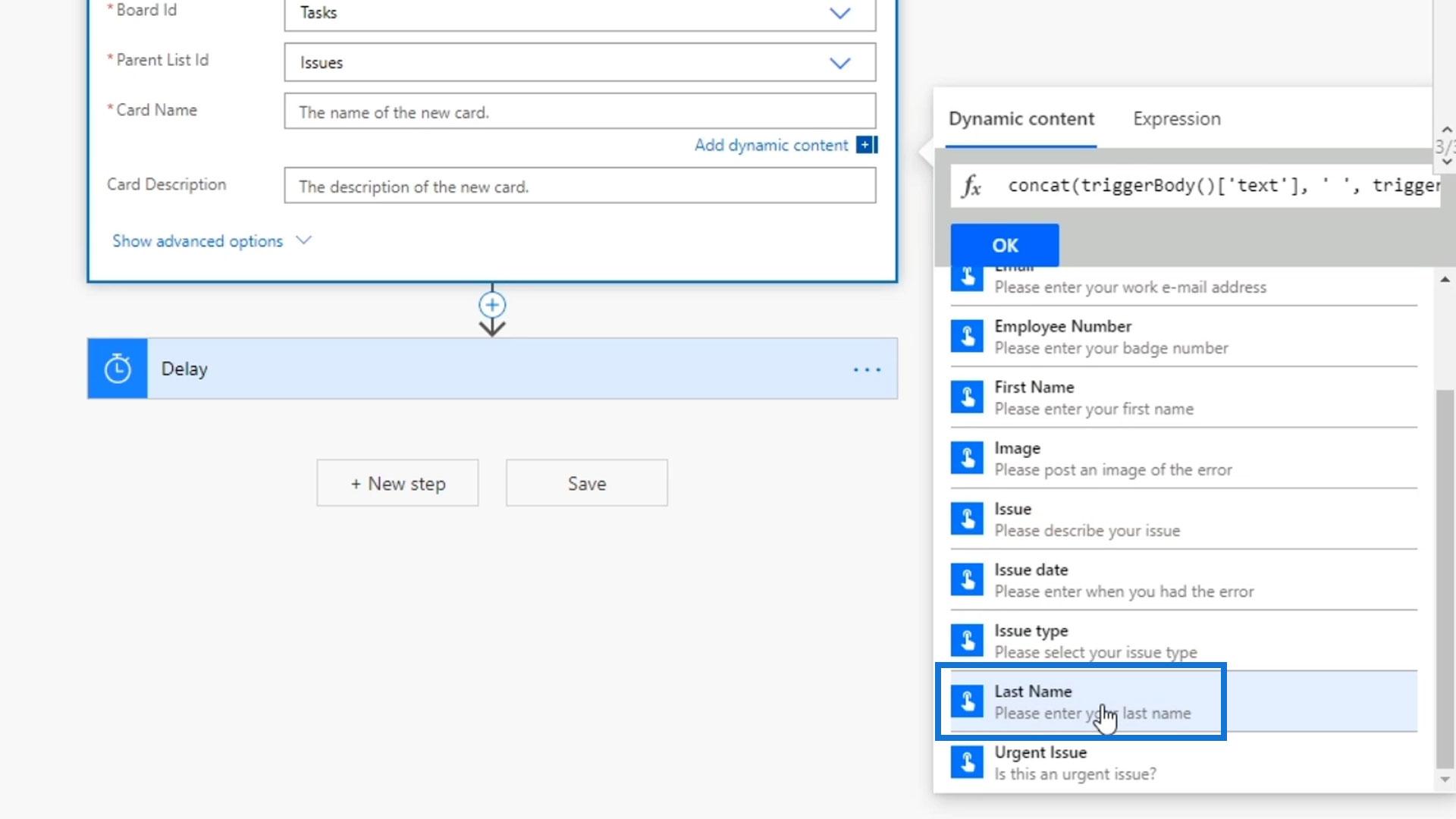Switch to the Expression tab
The width and height of the screenshot is (1456, 819).
coord(1176,119)
